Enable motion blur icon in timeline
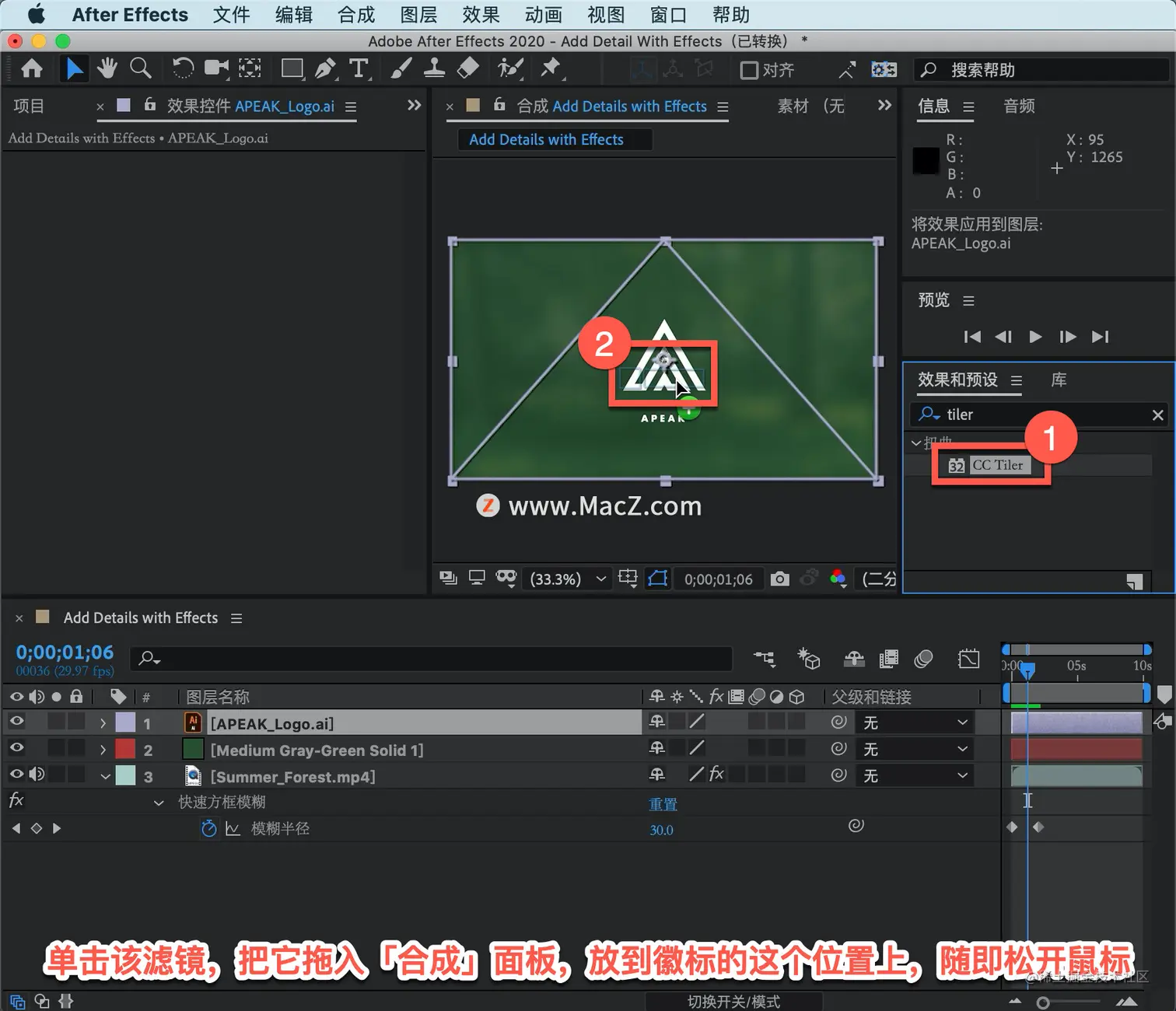This screenshot has width=1176, height=1011. [923, 659]
